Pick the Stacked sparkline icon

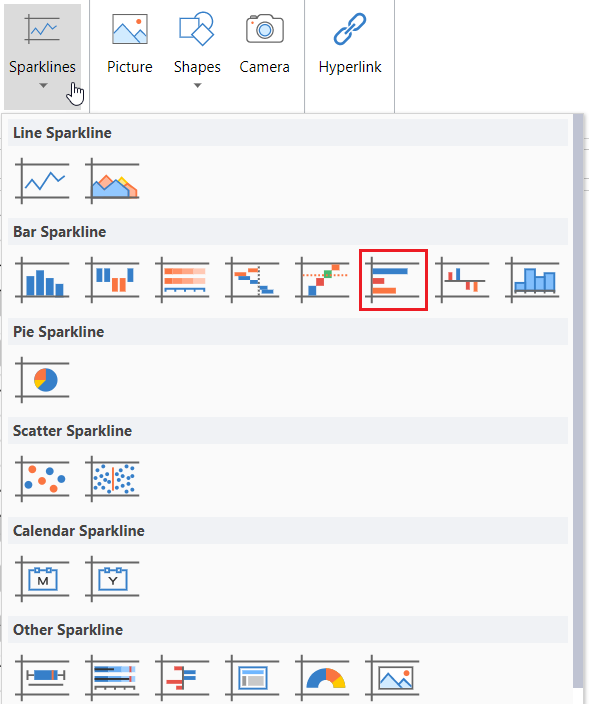click(182, 280)
